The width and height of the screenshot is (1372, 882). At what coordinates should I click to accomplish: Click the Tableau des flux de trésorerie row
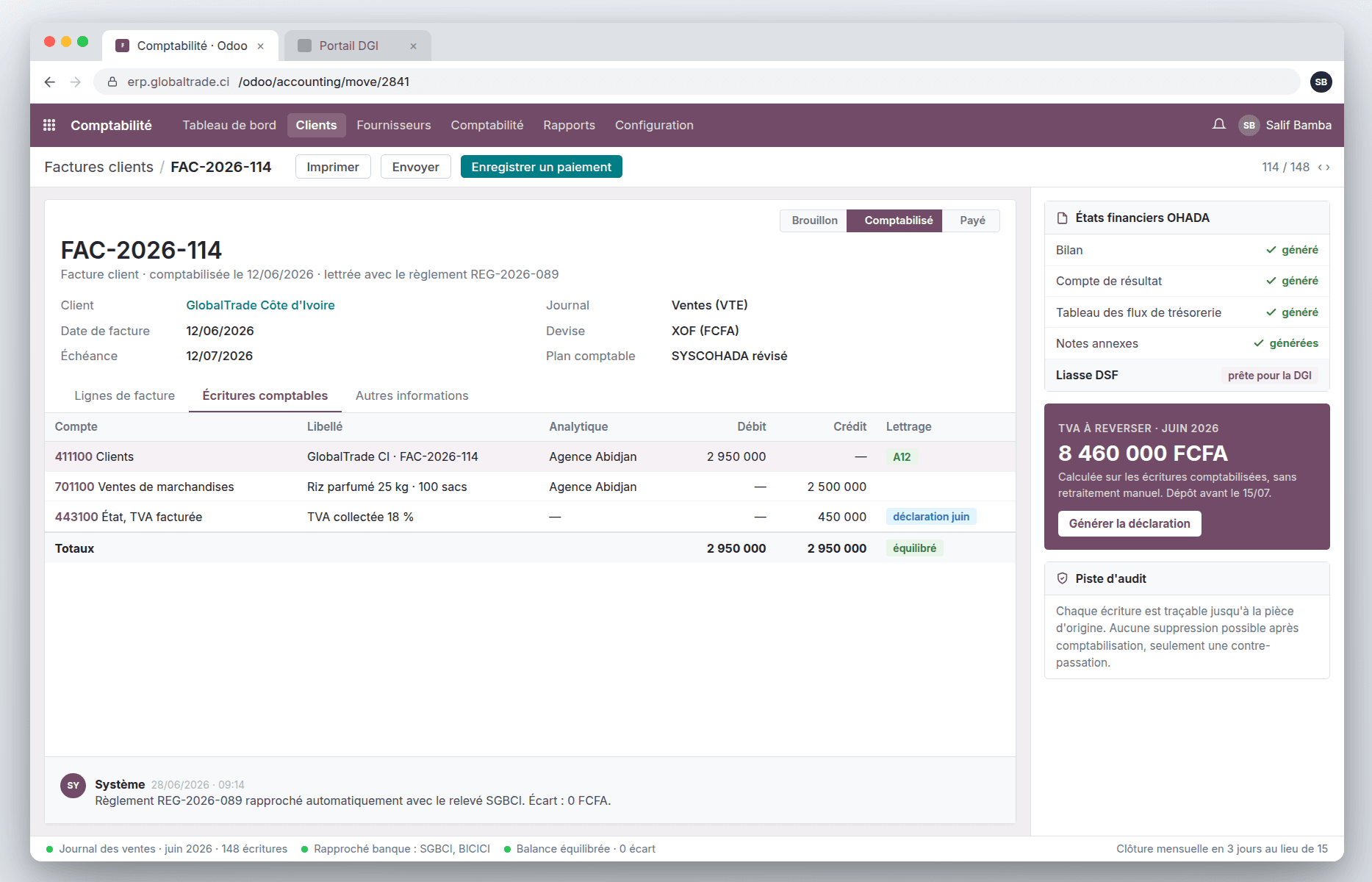click(1187, 312)
